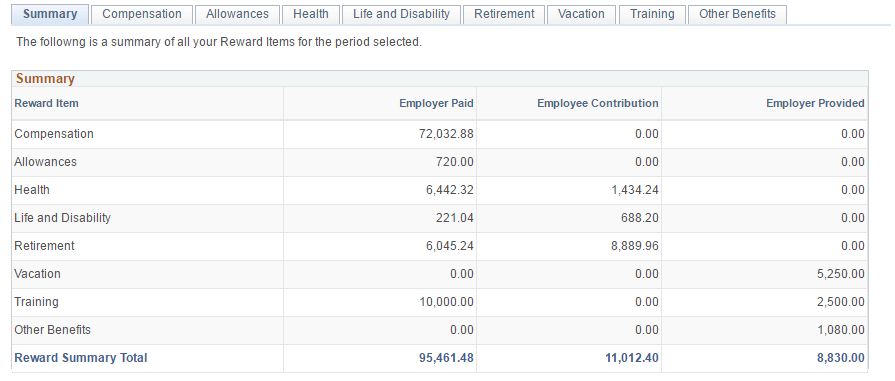Screen dimensions: 895x381
Task: Click the Employer Paid column header
Action: pos(436,103)
